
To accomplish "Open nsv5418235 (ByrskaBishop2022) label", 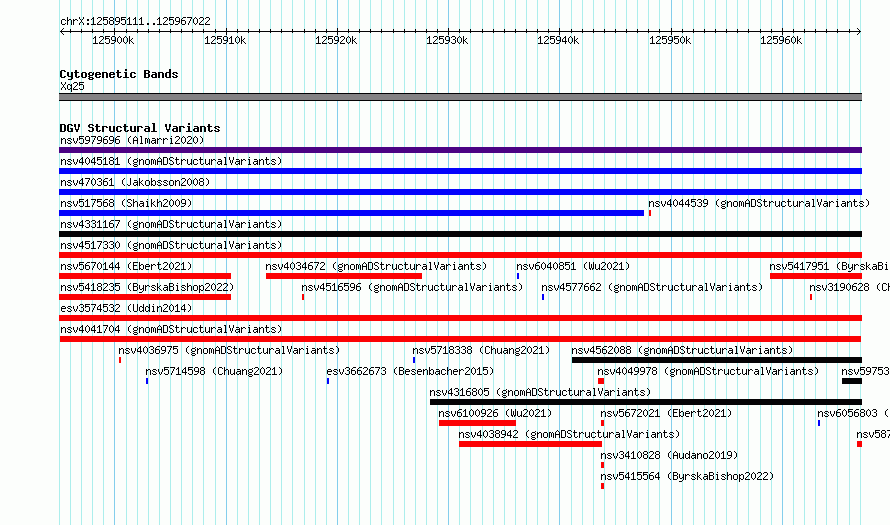I will coord(147,287).
